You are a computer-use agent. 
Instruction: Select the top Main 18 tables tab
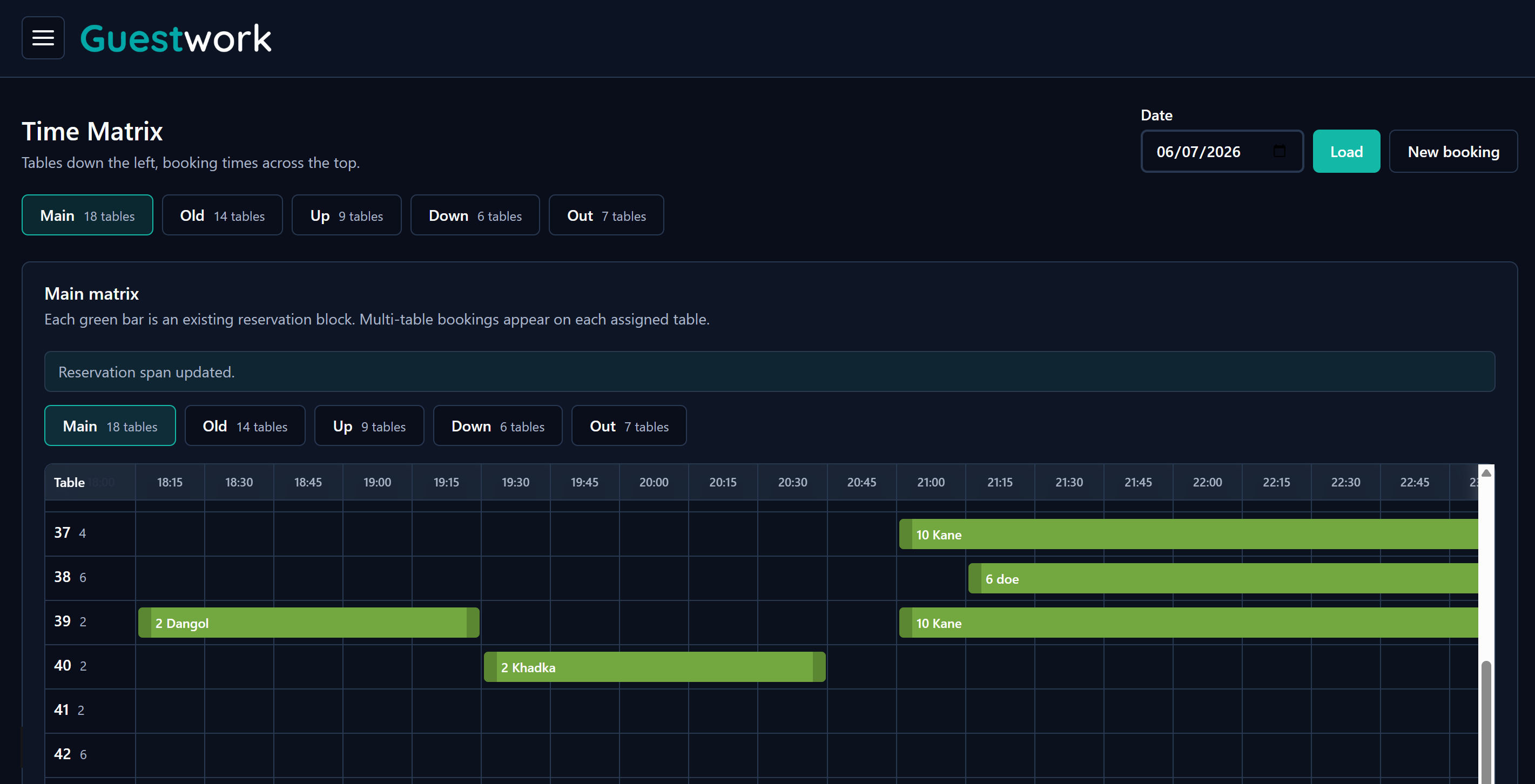coord(87,215)
